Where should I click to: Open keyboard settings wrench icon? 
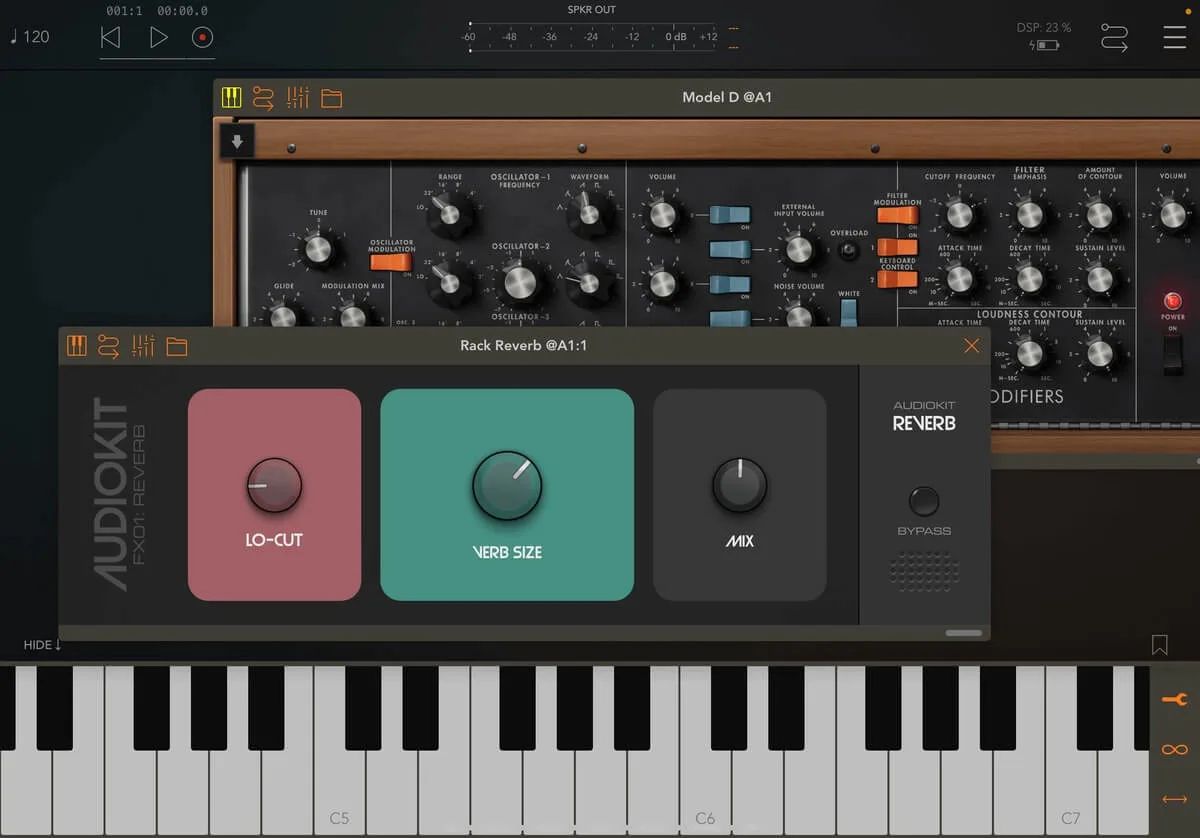pos(1175,699)
